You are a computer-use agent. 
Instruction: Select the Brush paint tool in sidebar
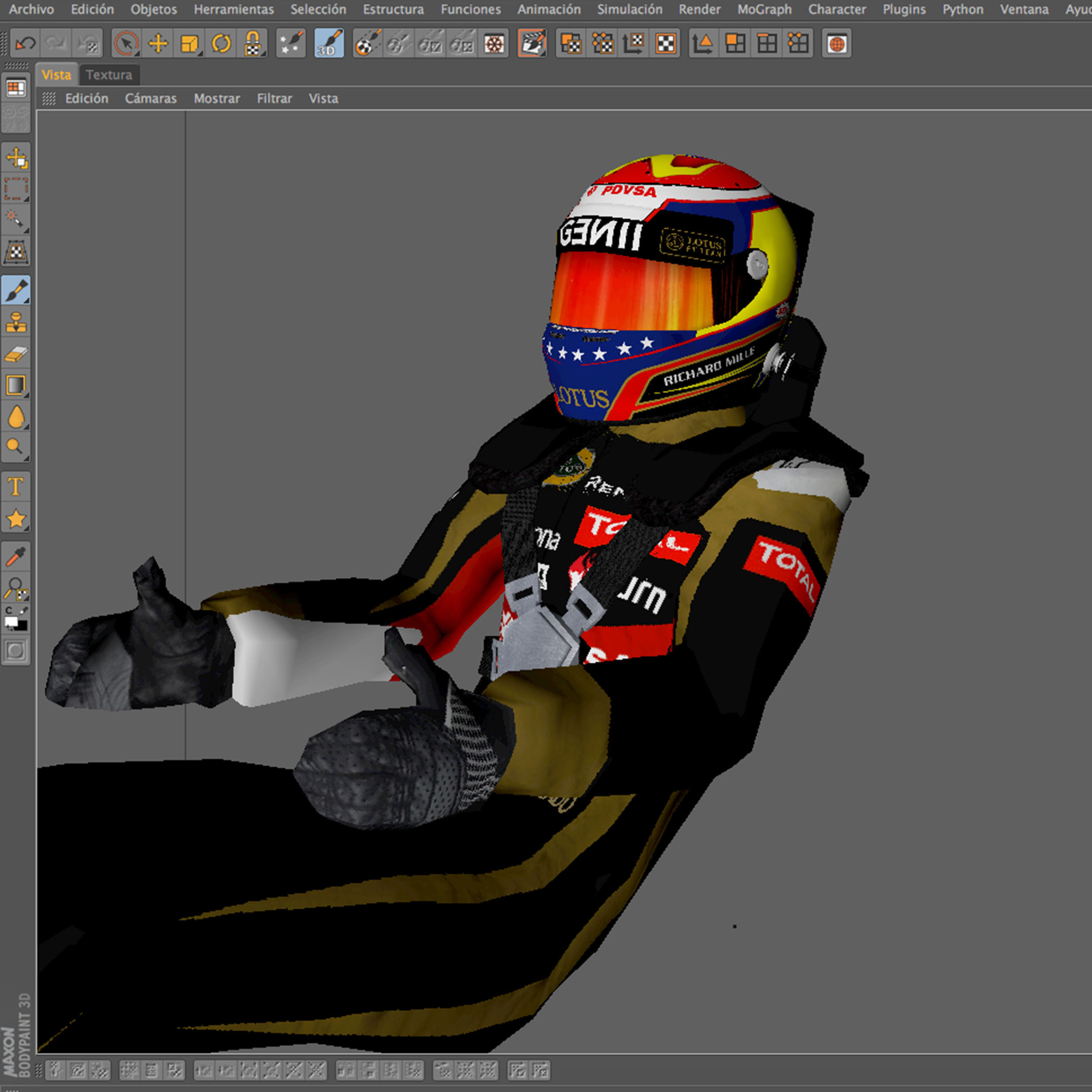(x=16, y=290)
